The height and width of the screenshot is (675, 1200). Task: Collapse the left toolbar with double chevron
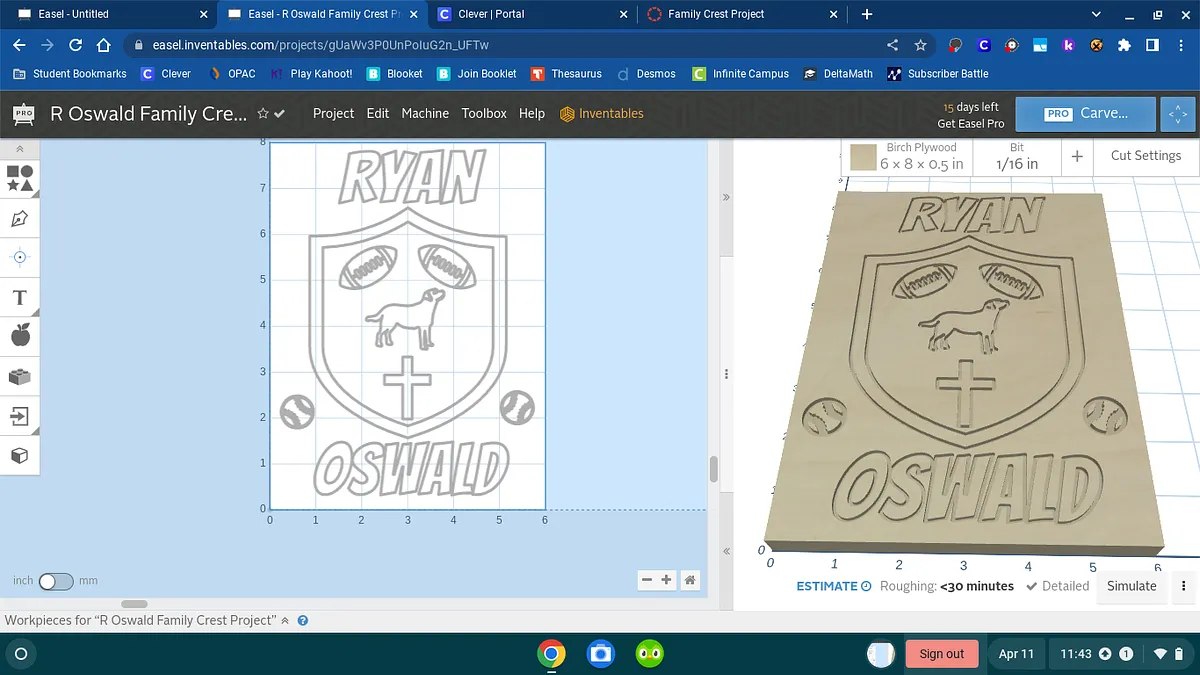(20, 149)
